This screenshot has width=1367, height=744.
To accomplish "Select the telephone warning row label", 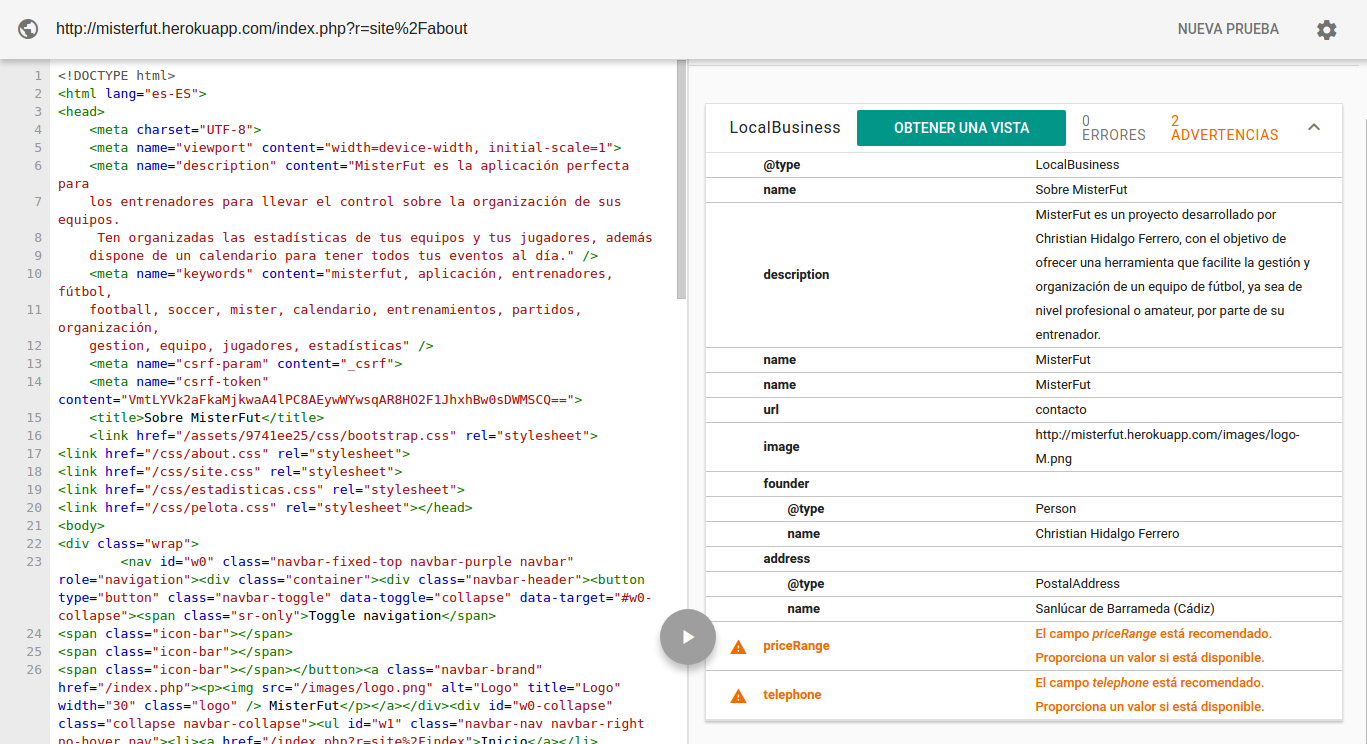I will pos(792,695).
